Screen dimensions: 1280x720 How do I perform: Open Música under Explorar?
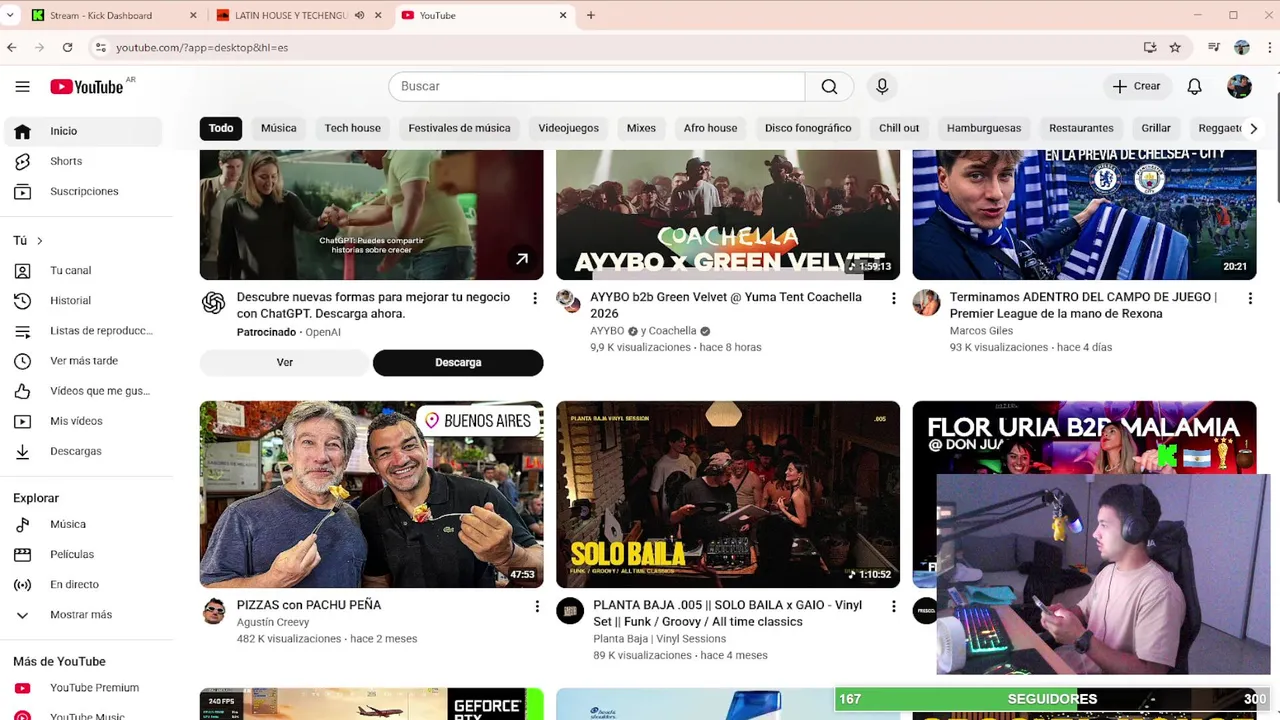pos(82,524)
